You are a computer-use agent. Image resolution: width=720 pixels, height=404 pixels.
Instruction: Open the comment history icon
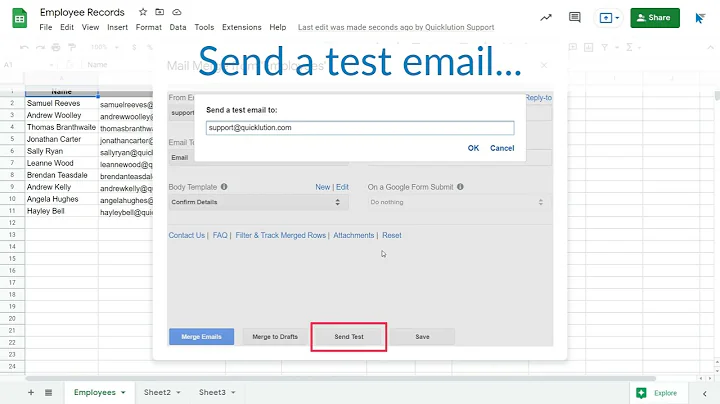click(574, 18)
